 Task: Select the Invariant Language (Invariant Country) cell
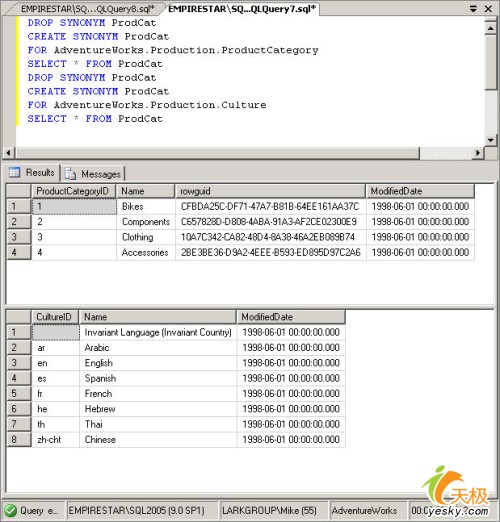pos(158,332)
